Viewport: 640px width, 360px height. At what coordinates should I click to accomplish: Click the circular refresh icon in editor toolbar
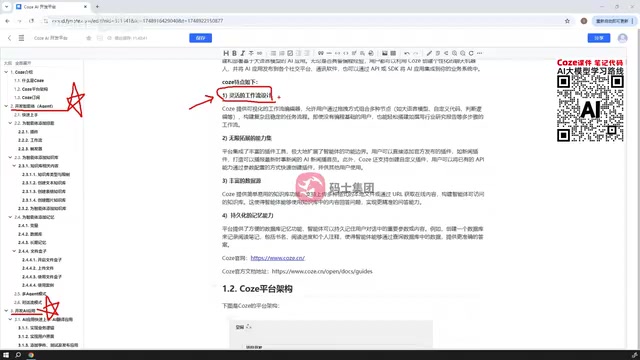coord(471,53)
